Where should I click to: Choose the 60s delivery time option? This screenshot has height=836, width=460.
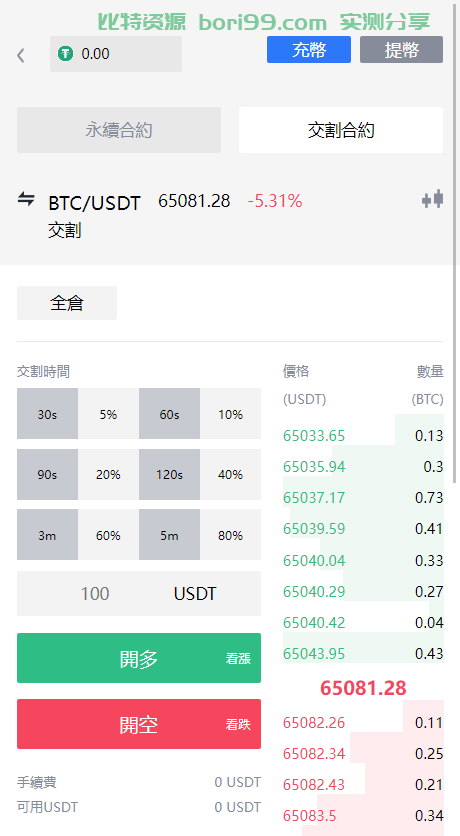point(170,414)
